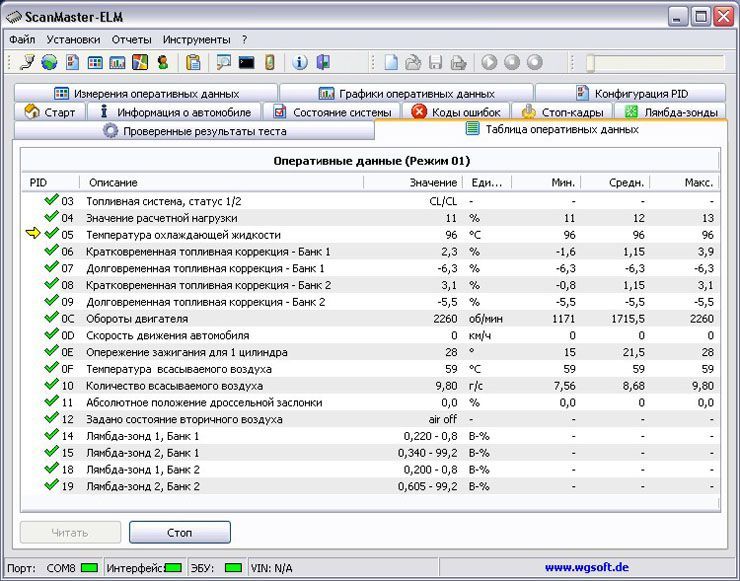Toggle green checkmark for PID 0C engine RPM
740x581 pixels.
pyautogui.click(x=51, y=318)
